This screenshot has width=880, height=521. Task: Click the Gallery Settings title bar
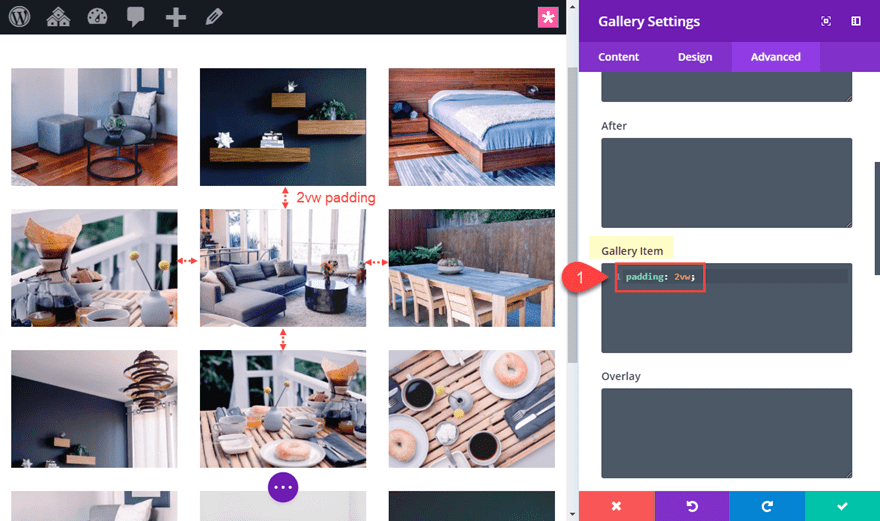coord(729,21)
